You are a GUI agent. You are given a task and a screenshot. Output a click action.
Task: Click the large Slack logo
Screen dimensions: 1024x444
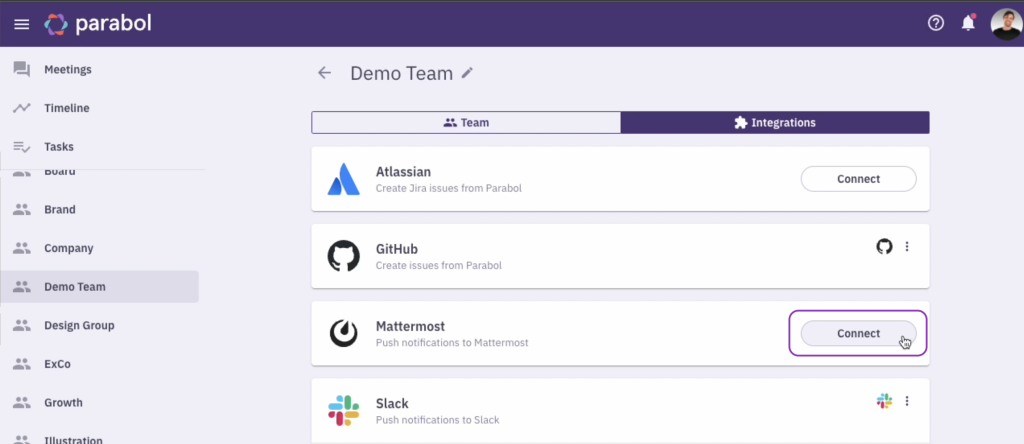[344, 410]
